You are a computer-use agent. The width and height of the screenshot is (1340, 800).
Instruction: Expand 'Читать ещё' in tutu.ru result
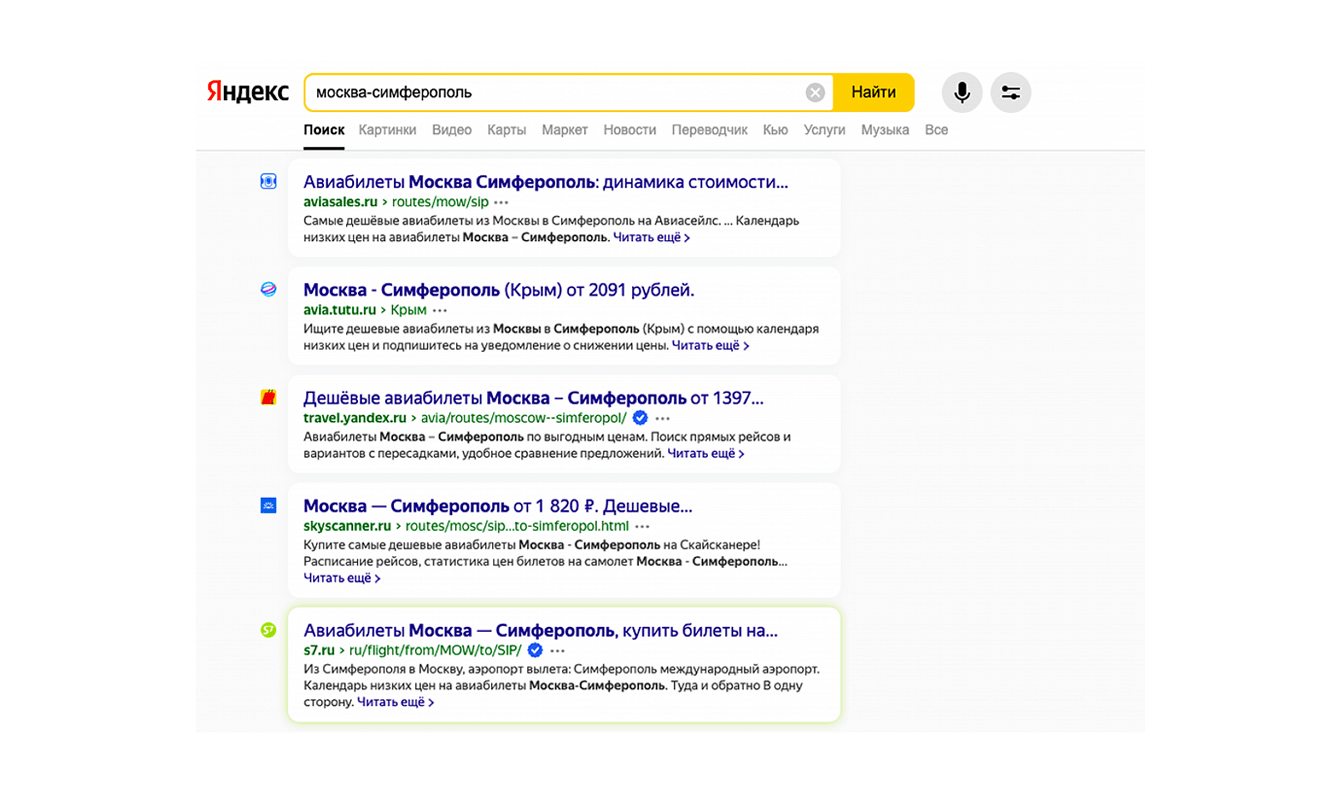(710, 345)
